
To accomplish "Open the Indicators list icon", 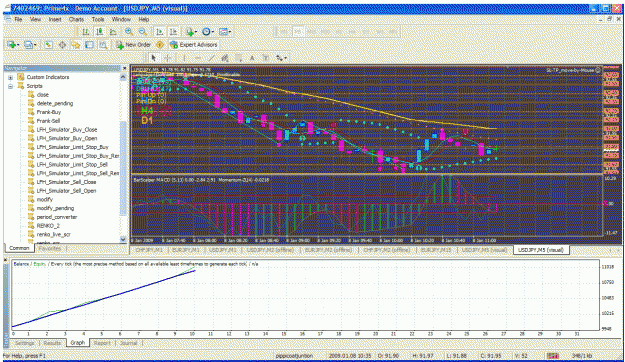I will (x=190, y=32).
